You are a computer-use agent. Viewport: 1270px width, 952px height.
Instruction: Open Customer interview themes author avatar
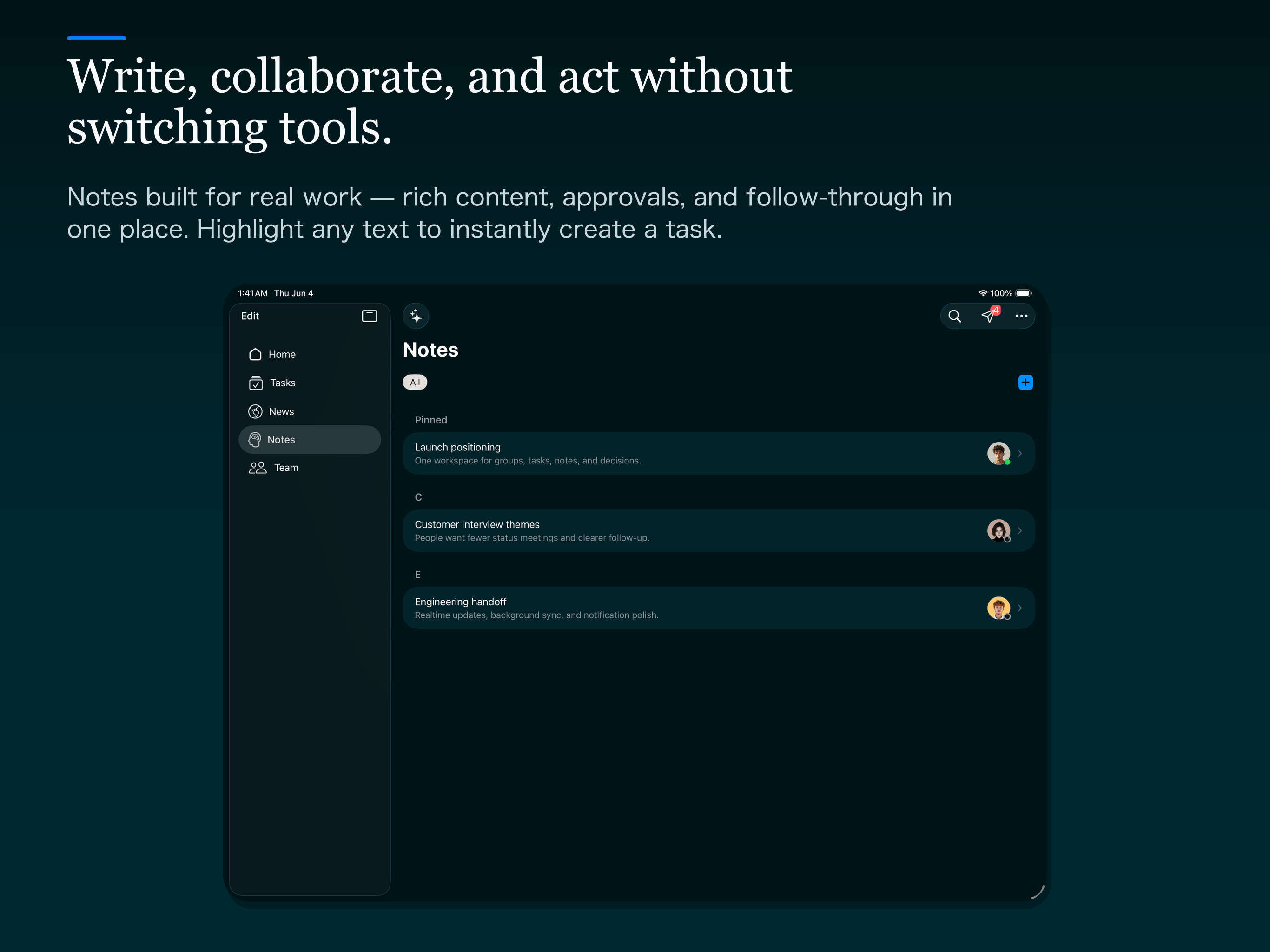(x=999, y=530)
